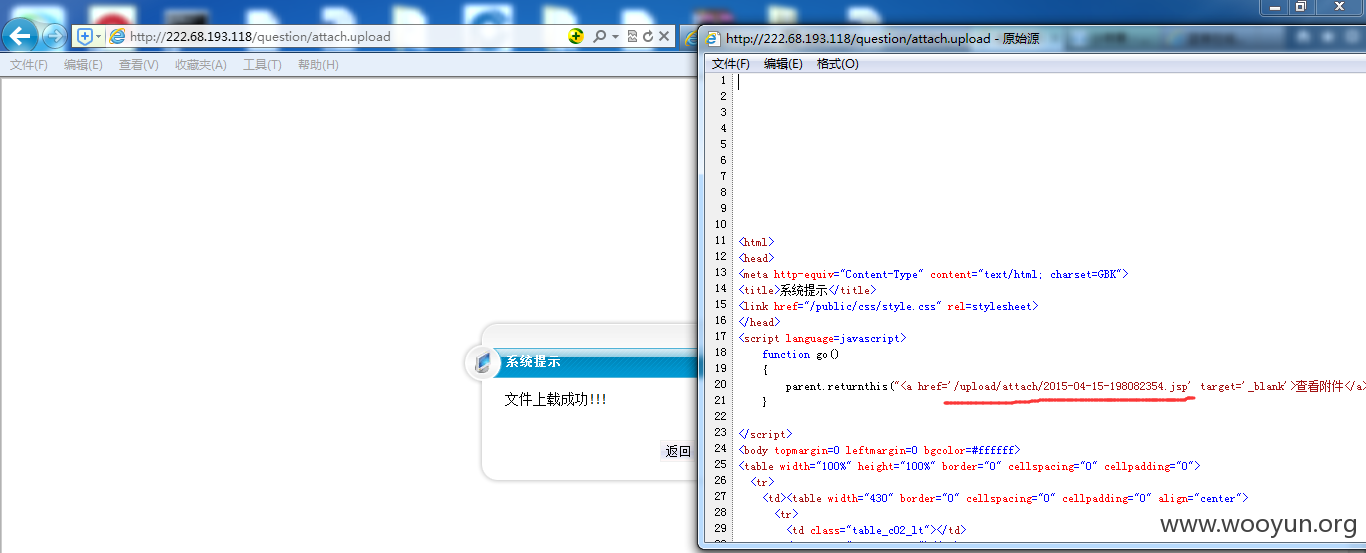Toggle the compatibility view broken-page icon
The height and width of the screenshot is (553, 1366).
pos(632,36)
